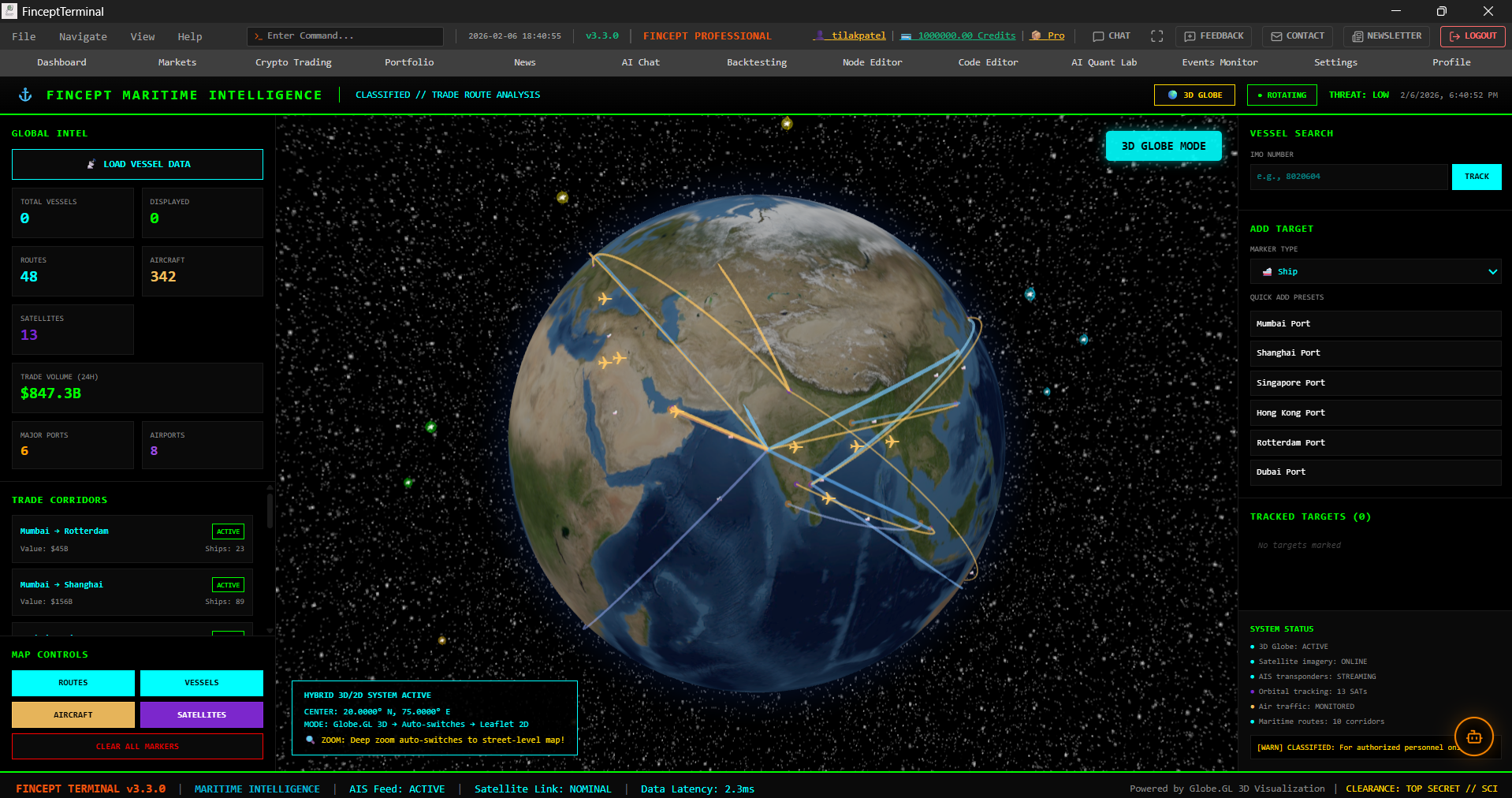
Task: Quick add the Mumbai Port preset
Action: pos(1374,323)
